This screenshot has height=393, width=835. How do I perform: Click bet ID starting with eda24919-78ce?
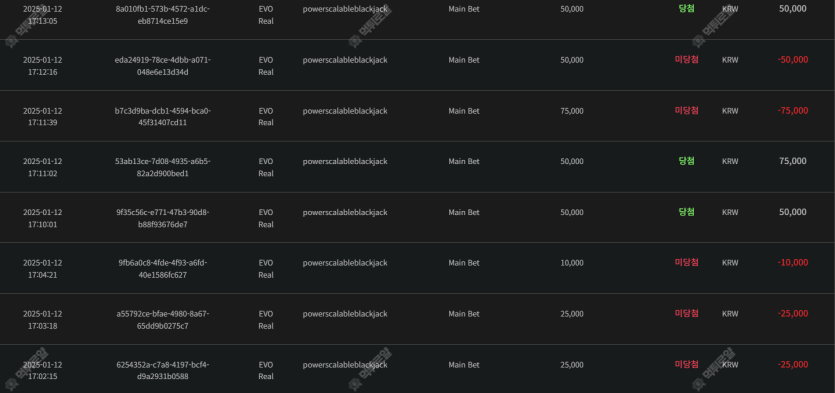click(162, 66)
